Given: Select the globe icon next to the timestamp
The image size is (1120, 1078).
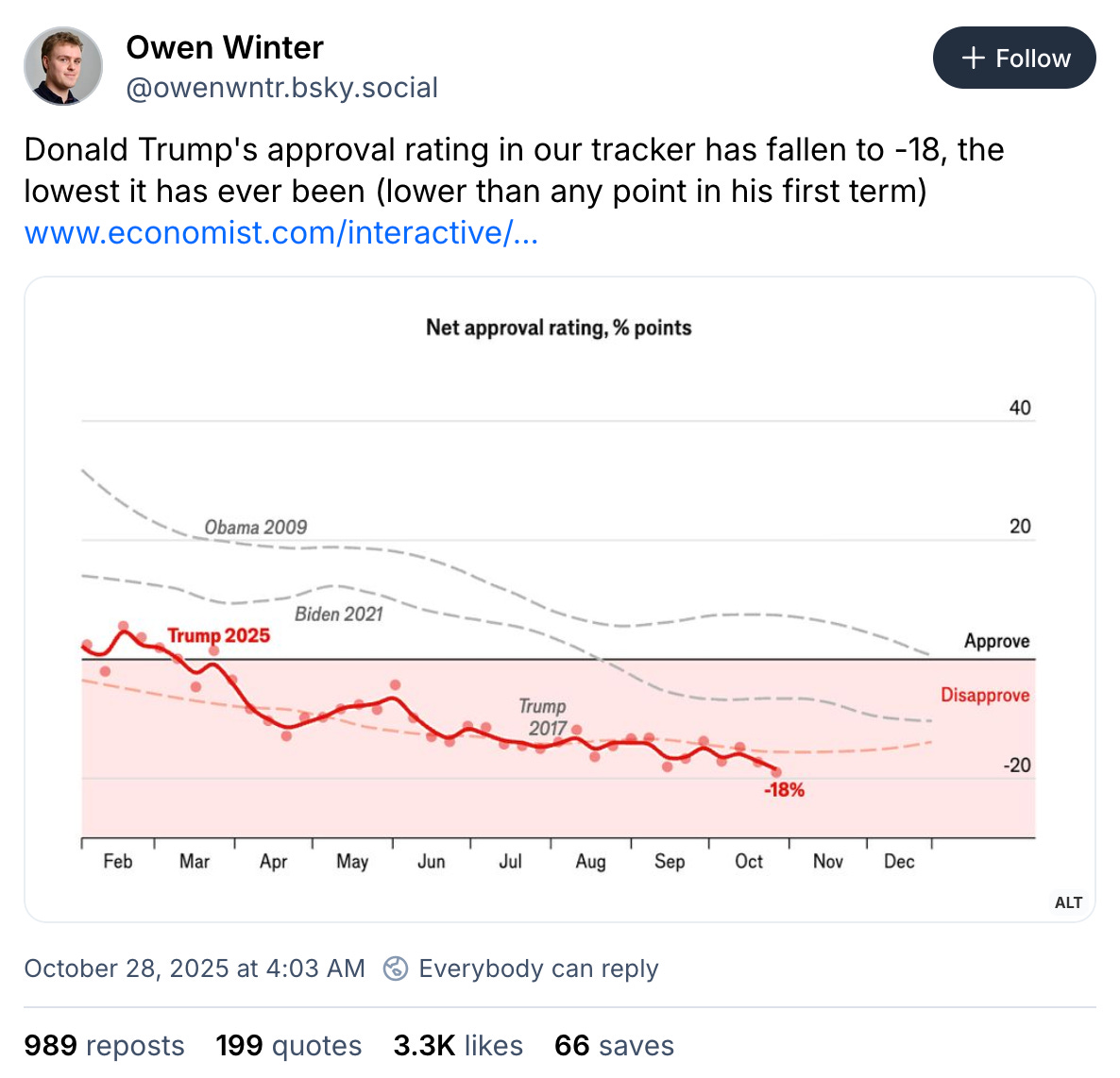Looking at the screenshot, I should pos(398,969).
